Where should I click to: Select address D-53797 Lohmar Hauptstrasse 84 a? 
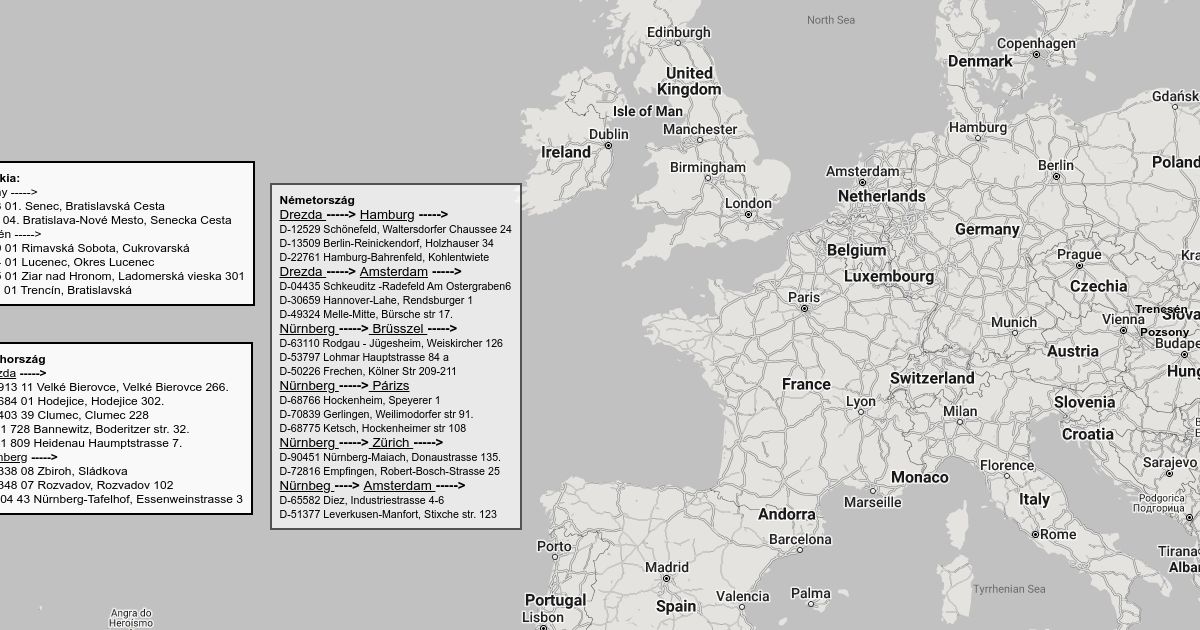tap(364, 357)
